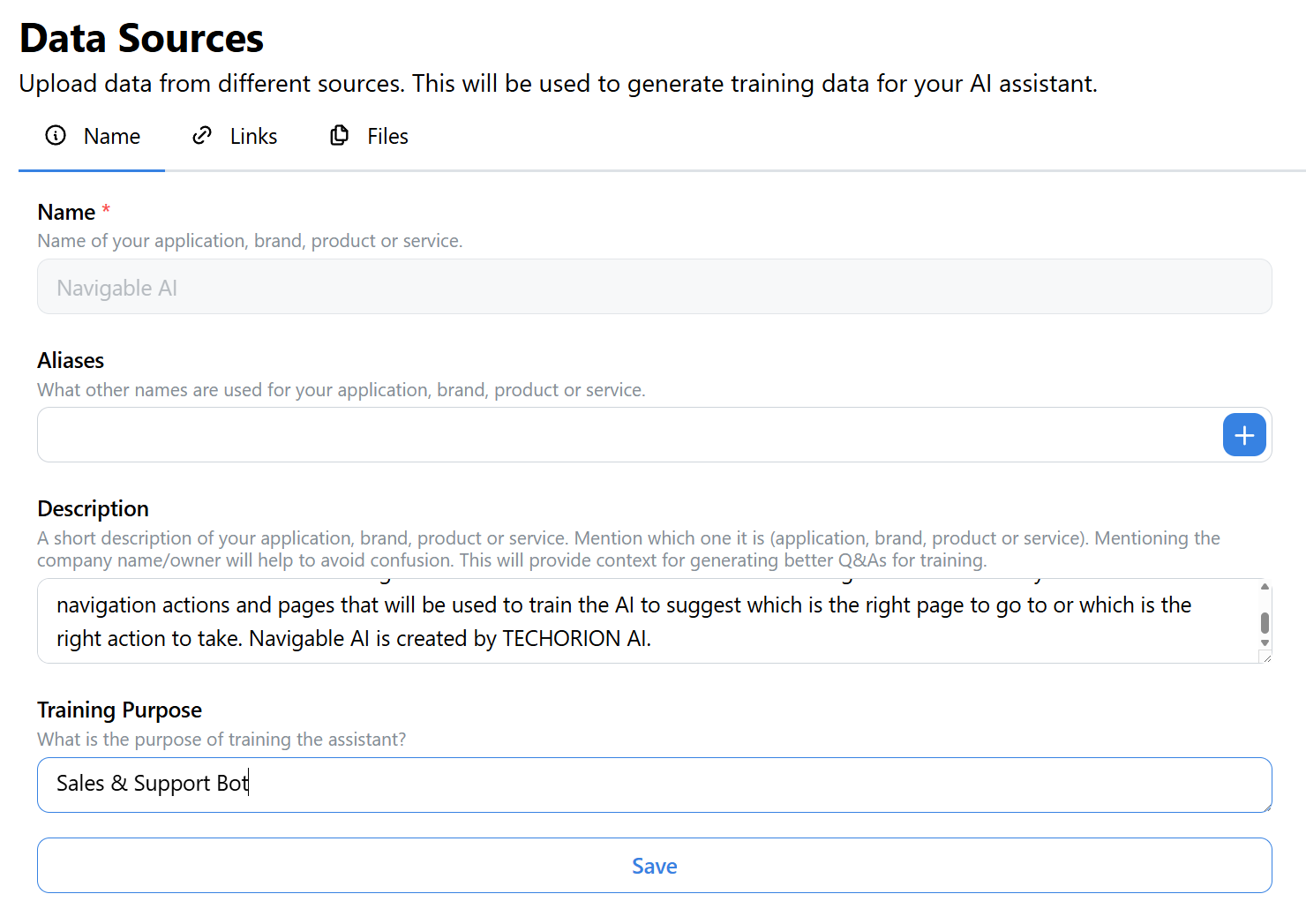Click the info icon on Name tab
The image size is (1306, 924).
56,135
